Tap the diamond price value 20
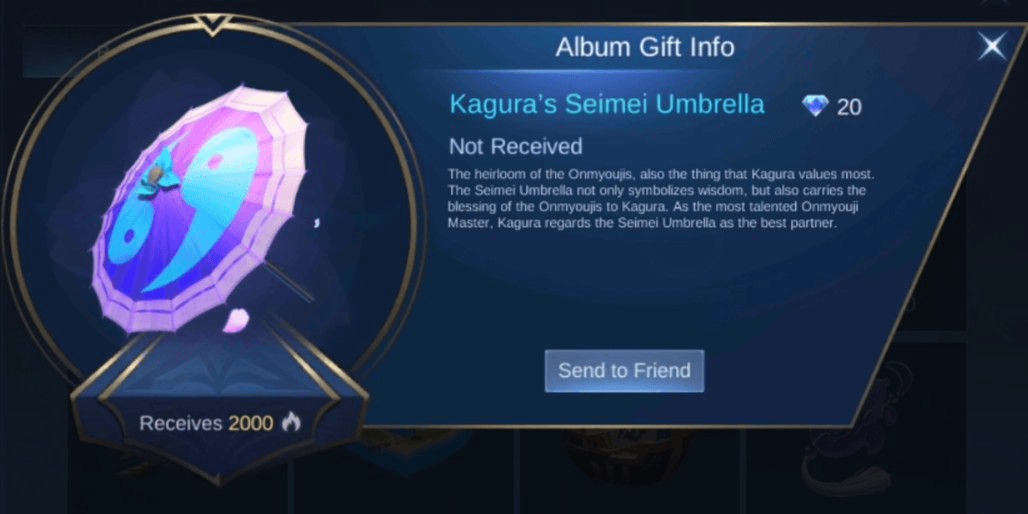This screenshot has height=514, width=1028. point(849,107)
